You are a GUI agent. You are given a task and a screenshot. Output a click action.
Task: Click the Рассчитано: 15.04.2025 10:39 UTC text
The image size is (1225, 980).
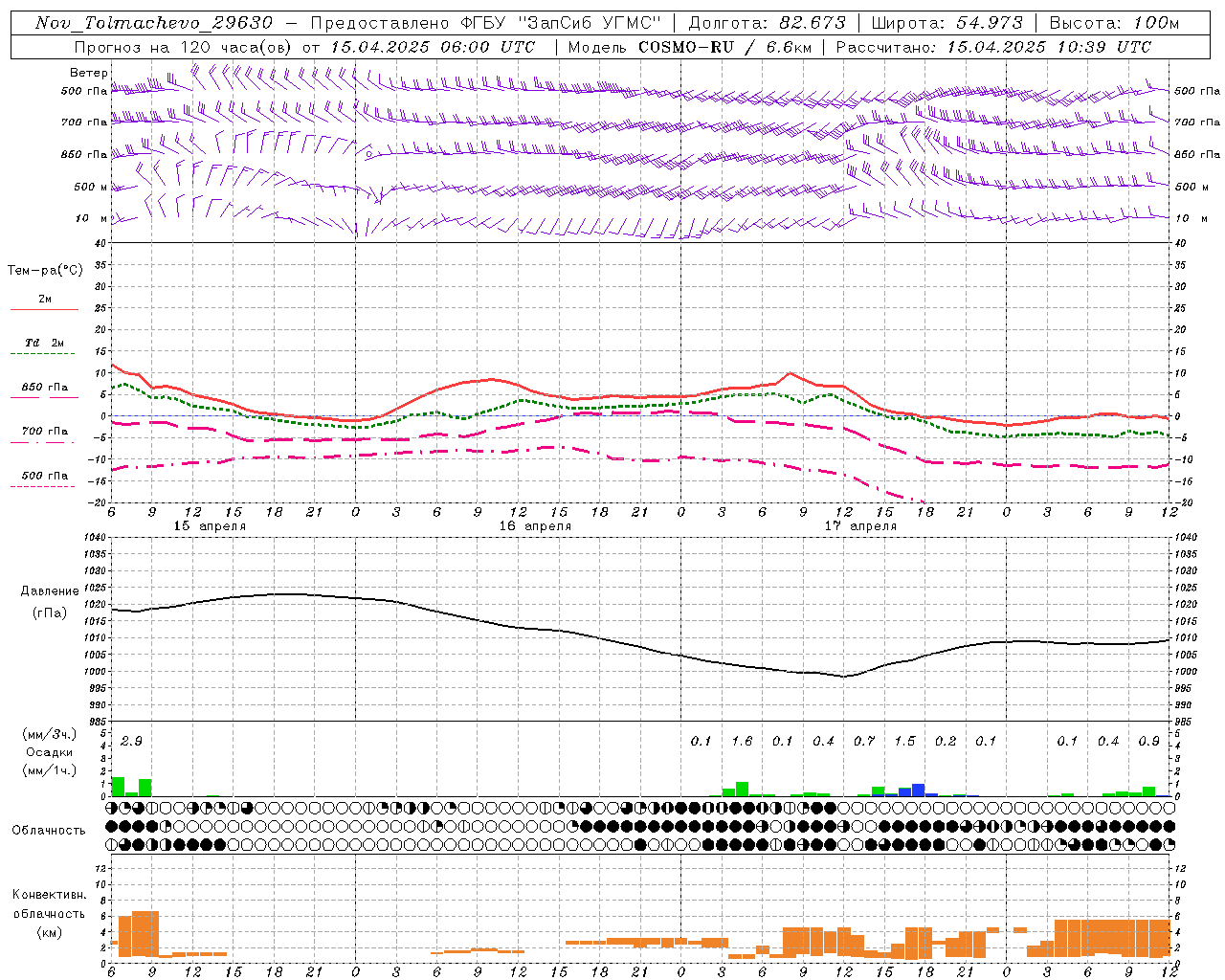coord(993,47)
